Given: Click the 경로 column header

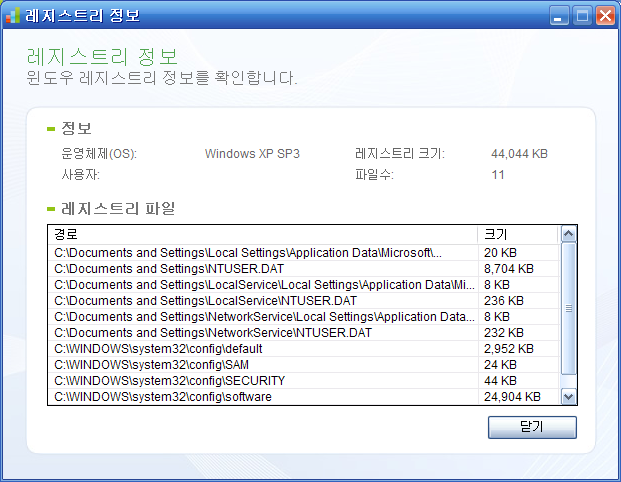Looking at the screenshot, I should (263, 234).
